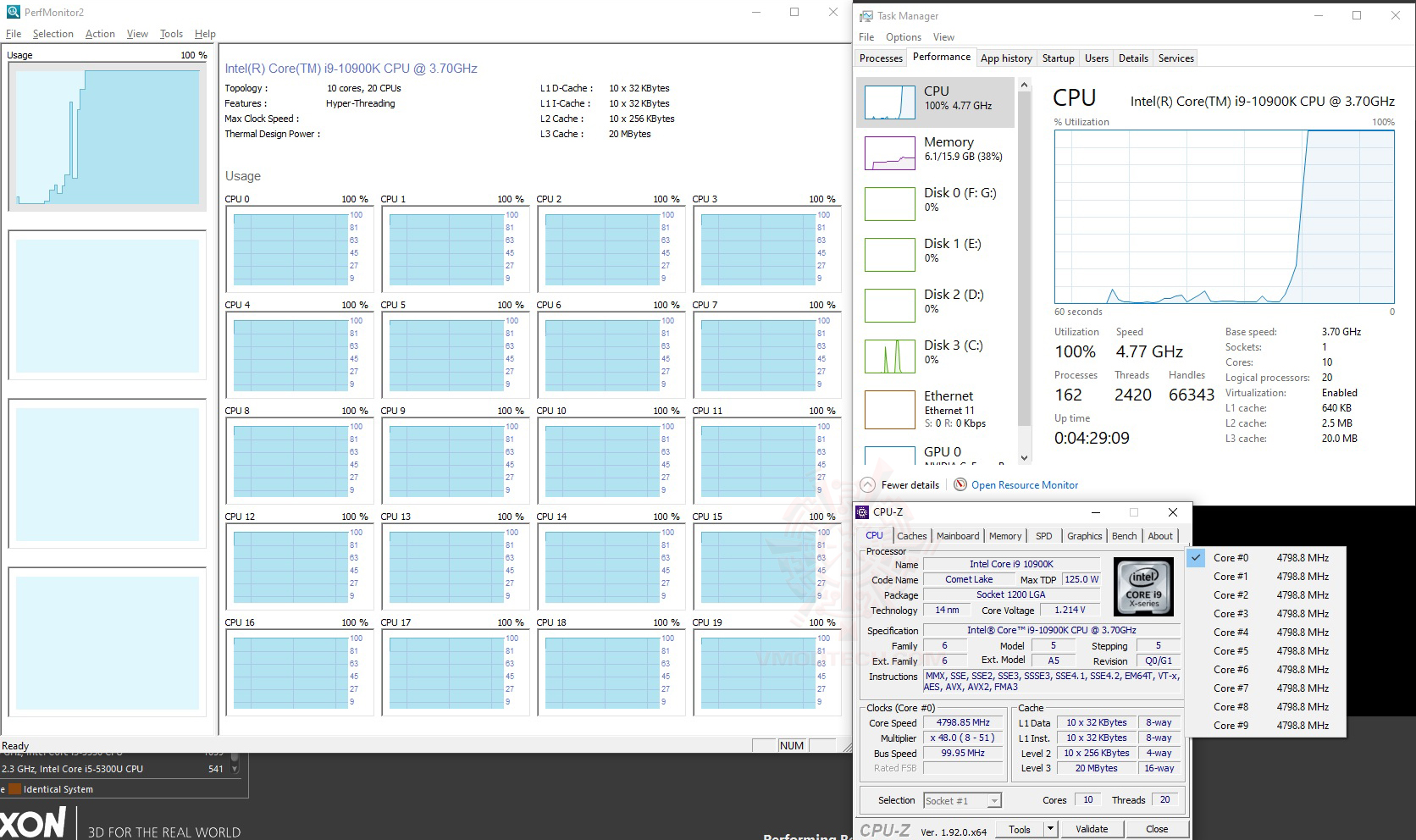Select Memory in Task Manager sidebar
Viewport: 1416px width, 840px height.
pyautogui.click(x=935, y=153)
